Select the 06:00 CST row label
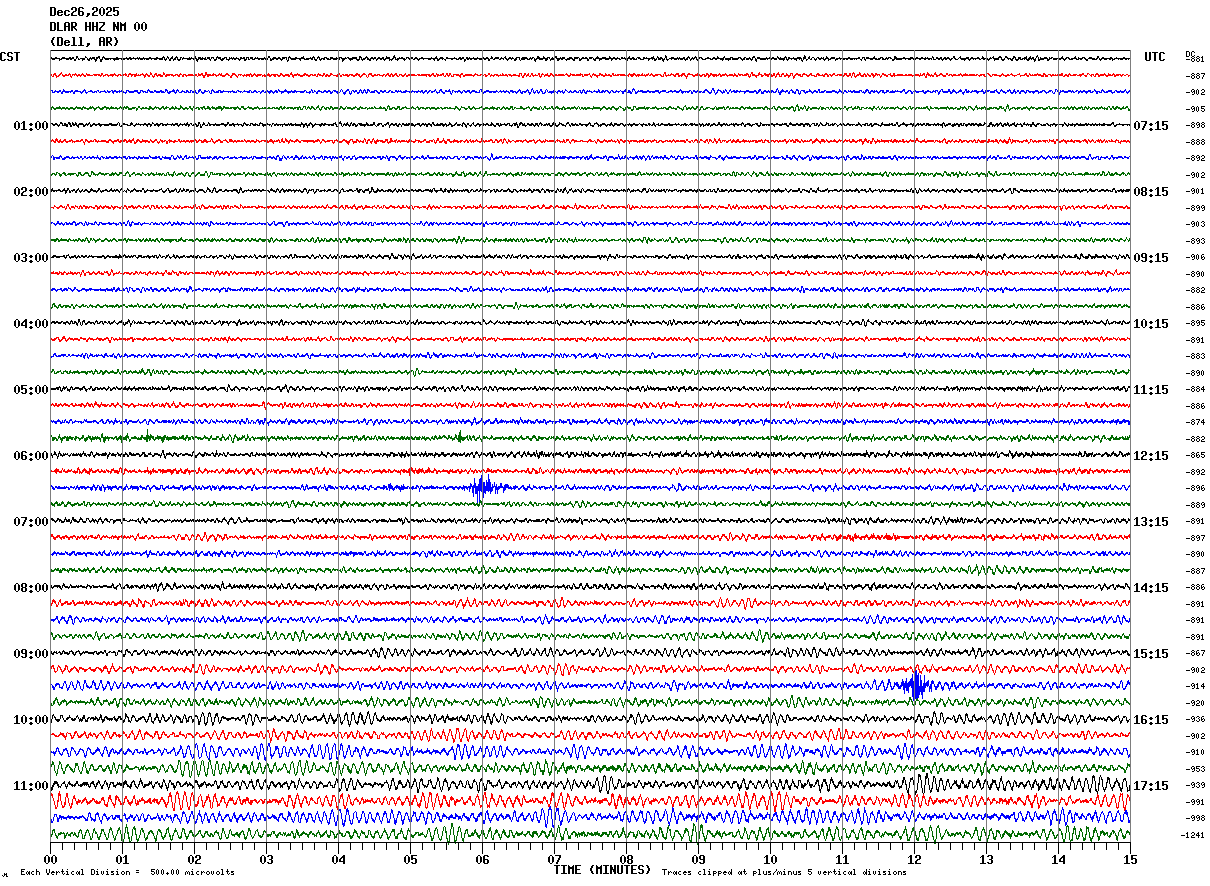The width and height of the screenshot is (1210, 886). tap(30, 456)
